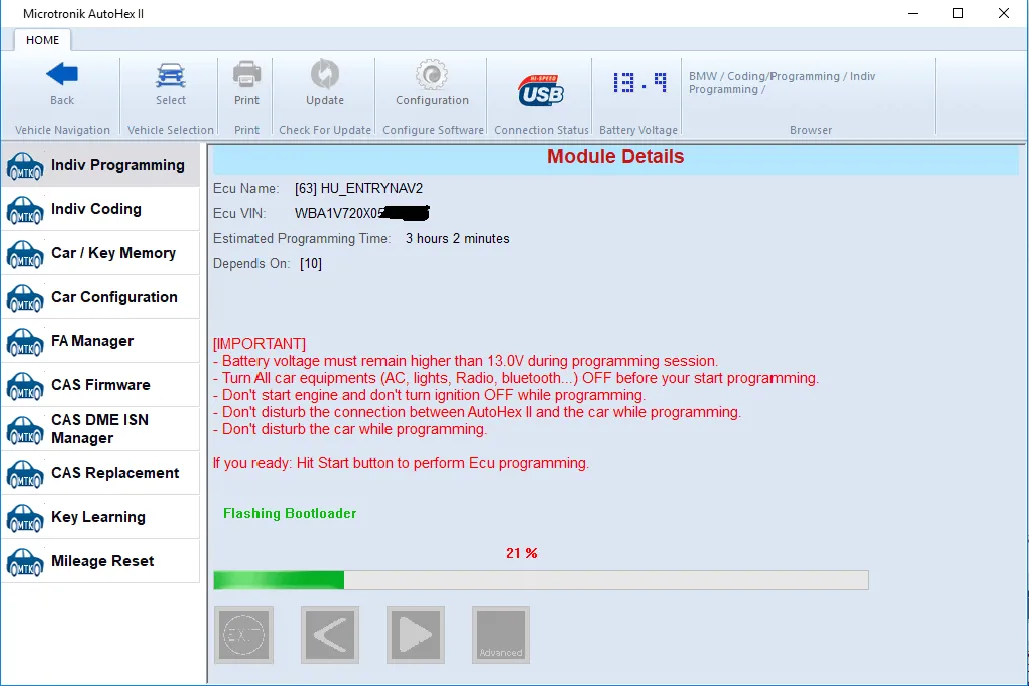Select CAS Replacement sidebar entry
The image size is (1029, 686).
pyautogui.click(x=100, y=473)
